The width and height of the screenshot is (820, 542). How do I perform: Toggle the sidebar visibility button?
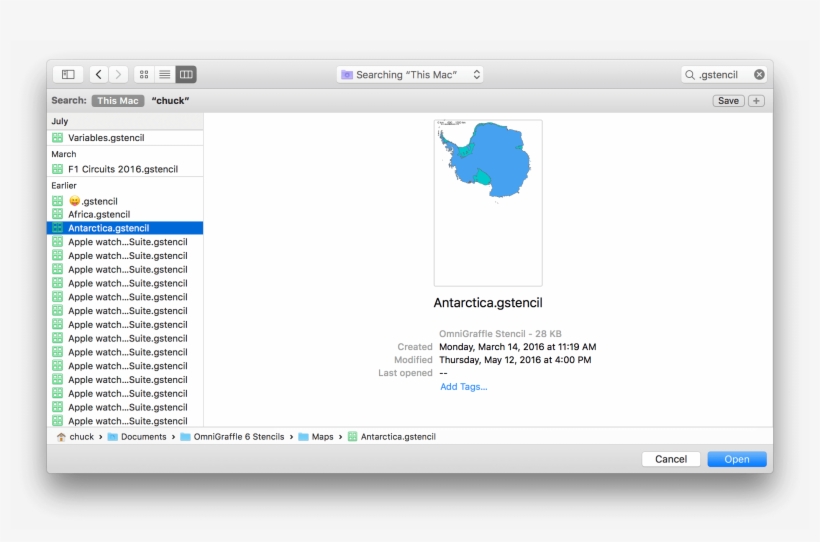68,74
